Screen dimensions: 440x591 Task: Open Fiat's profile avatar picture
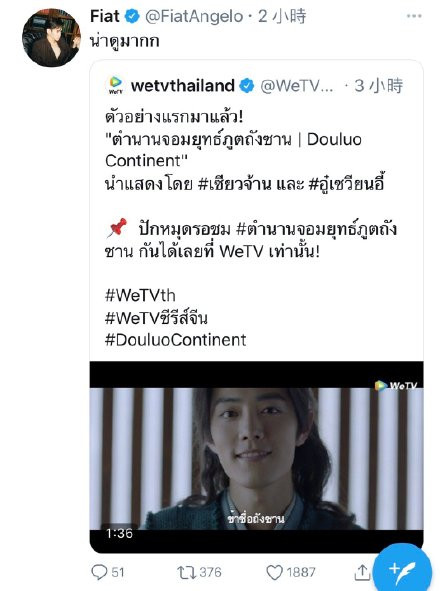click(x=52, y=38)
